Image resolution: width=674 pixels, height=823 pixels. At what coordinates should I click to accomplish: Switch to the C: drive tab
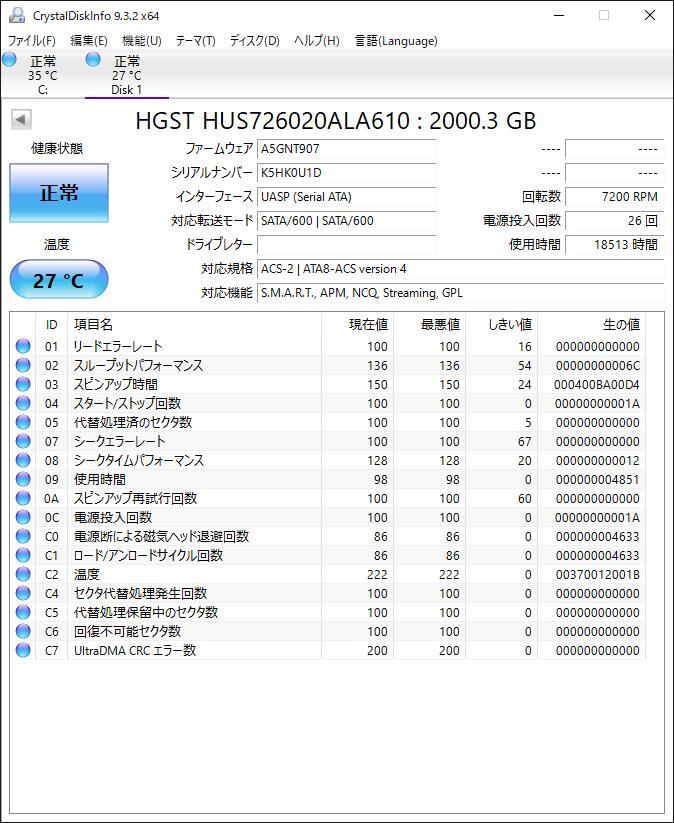tap(43, 75)
